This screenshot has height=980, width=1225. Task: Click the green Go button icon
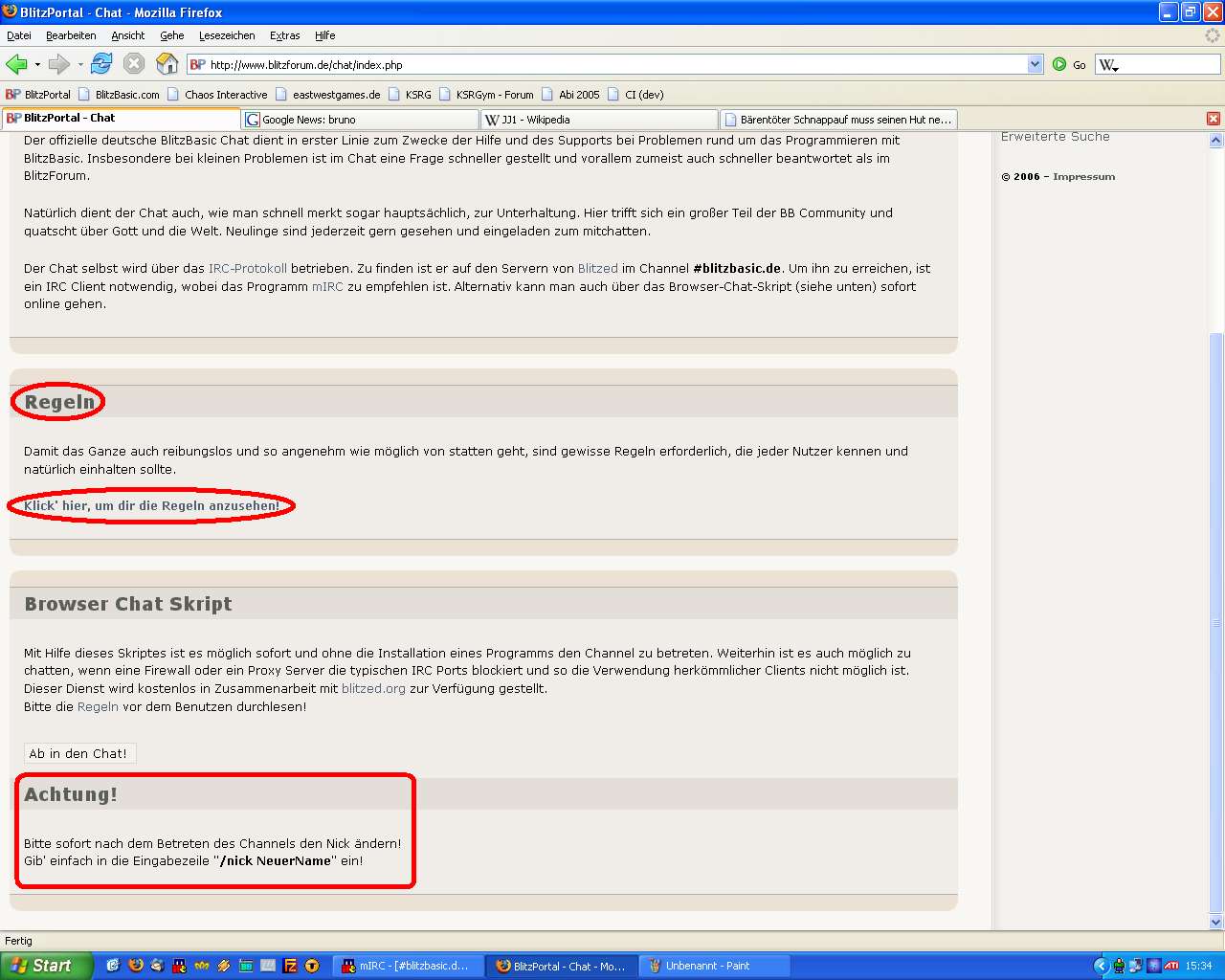coord(1059,64)
